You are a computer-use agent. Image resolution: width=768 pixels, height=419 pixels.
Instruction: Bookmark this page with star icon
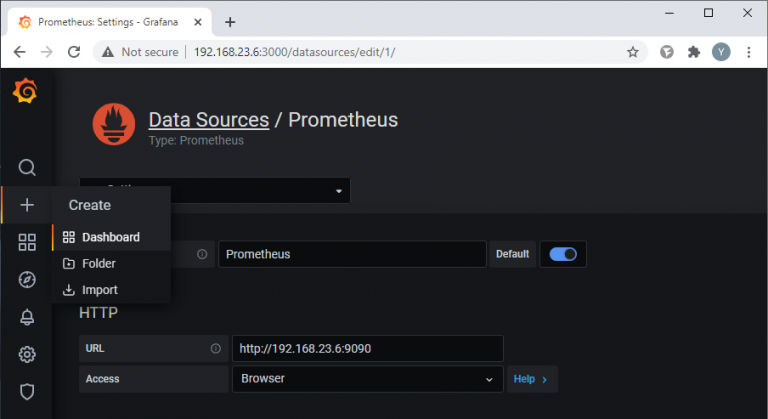point(632,52)
